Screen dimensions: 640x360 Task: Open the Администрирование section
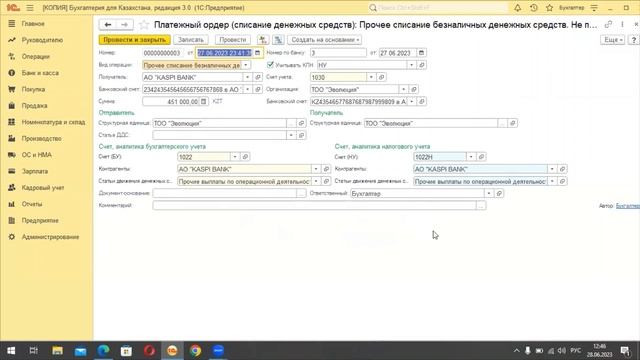50,237
